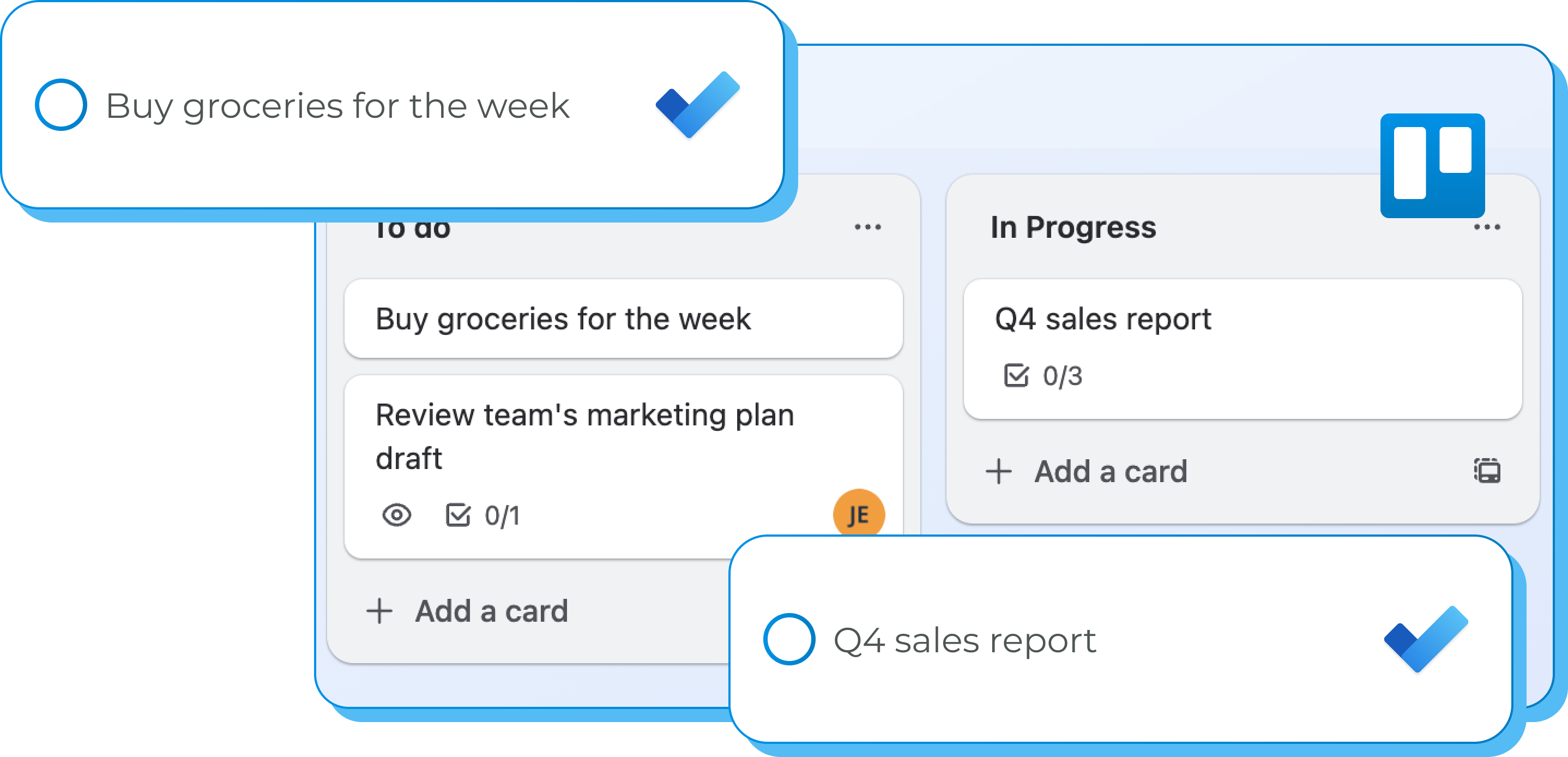Open the Buy groceries for the week card
The height and width of the screenshot is (757, 1568).
623,319
